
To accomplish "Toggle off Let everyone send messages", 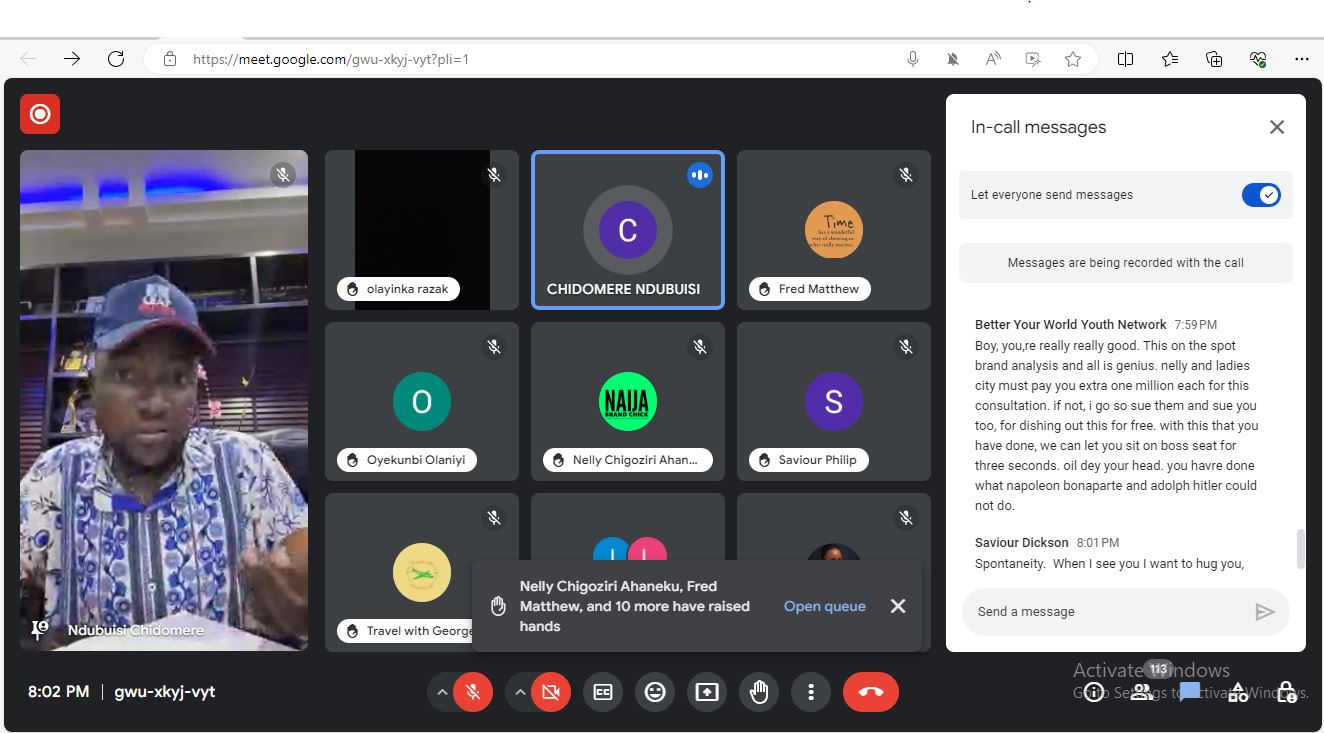I will point(1260,195).
